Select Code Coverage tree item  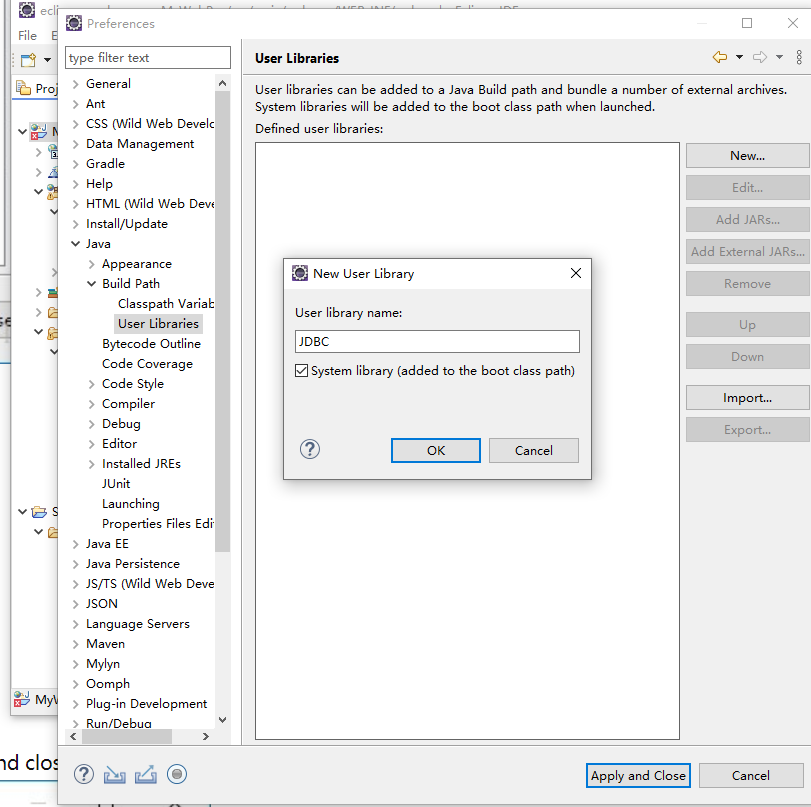(147, 364)
